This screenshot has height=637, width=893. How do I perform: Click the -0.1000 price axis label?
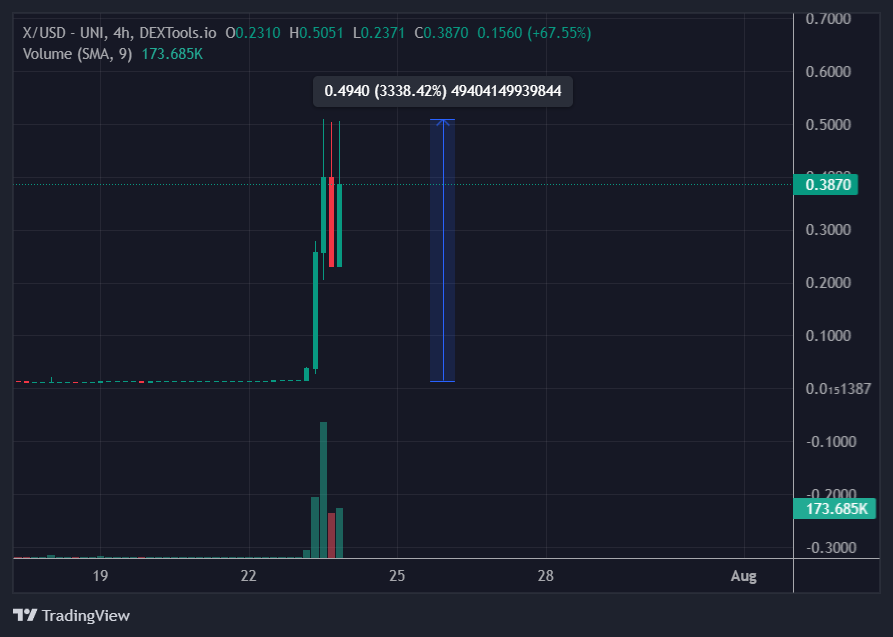click(831, 442)
